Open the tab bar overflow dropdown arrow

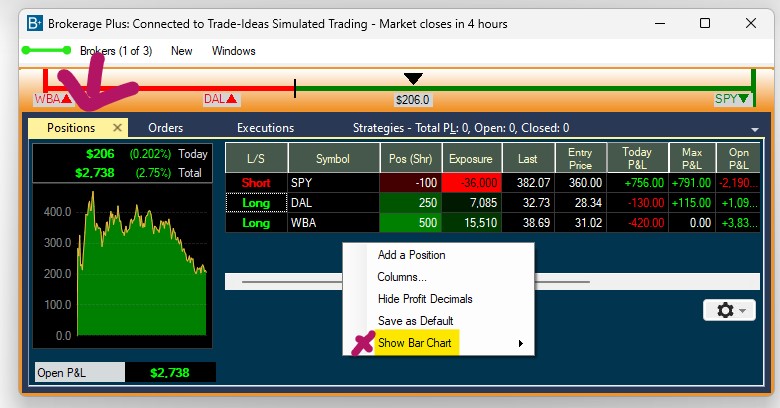[x=754, y=130]
